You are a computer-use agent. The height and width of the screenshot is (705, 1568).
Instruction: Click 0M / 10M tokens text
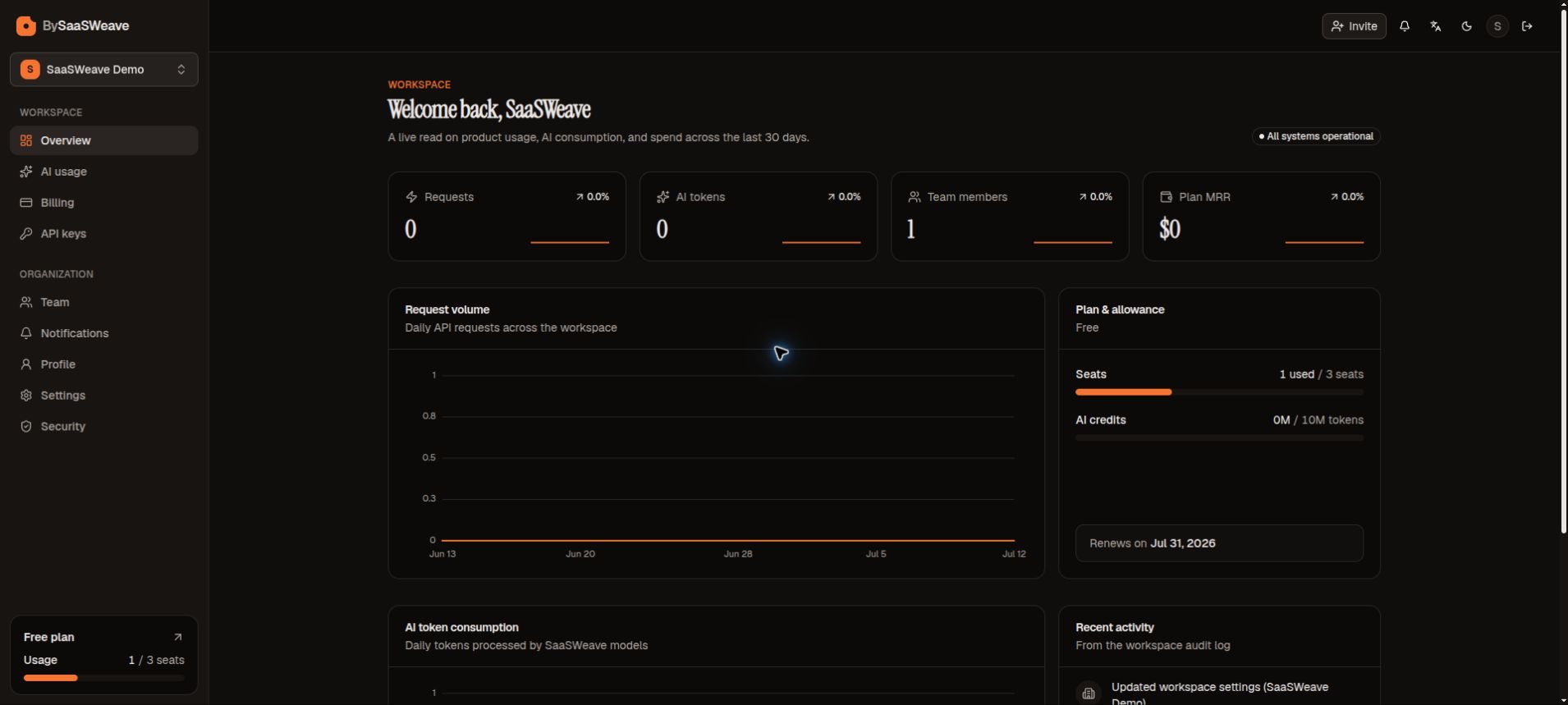coord(1318,420)
